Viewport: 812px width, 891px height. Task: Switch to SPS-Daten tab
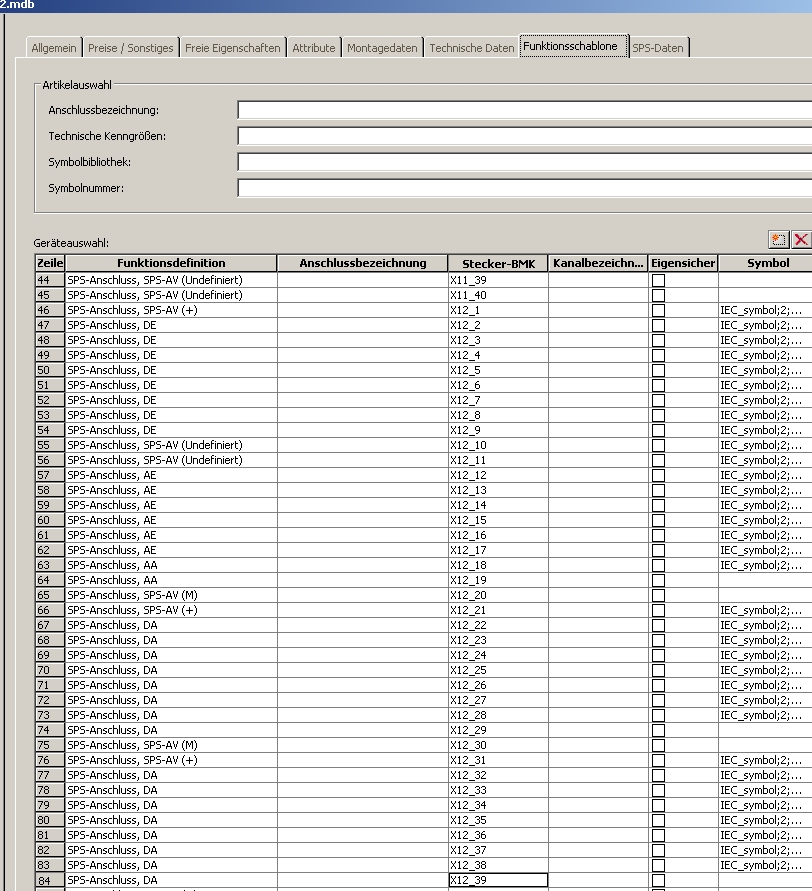pyautogui.click(x=658, y=48)
